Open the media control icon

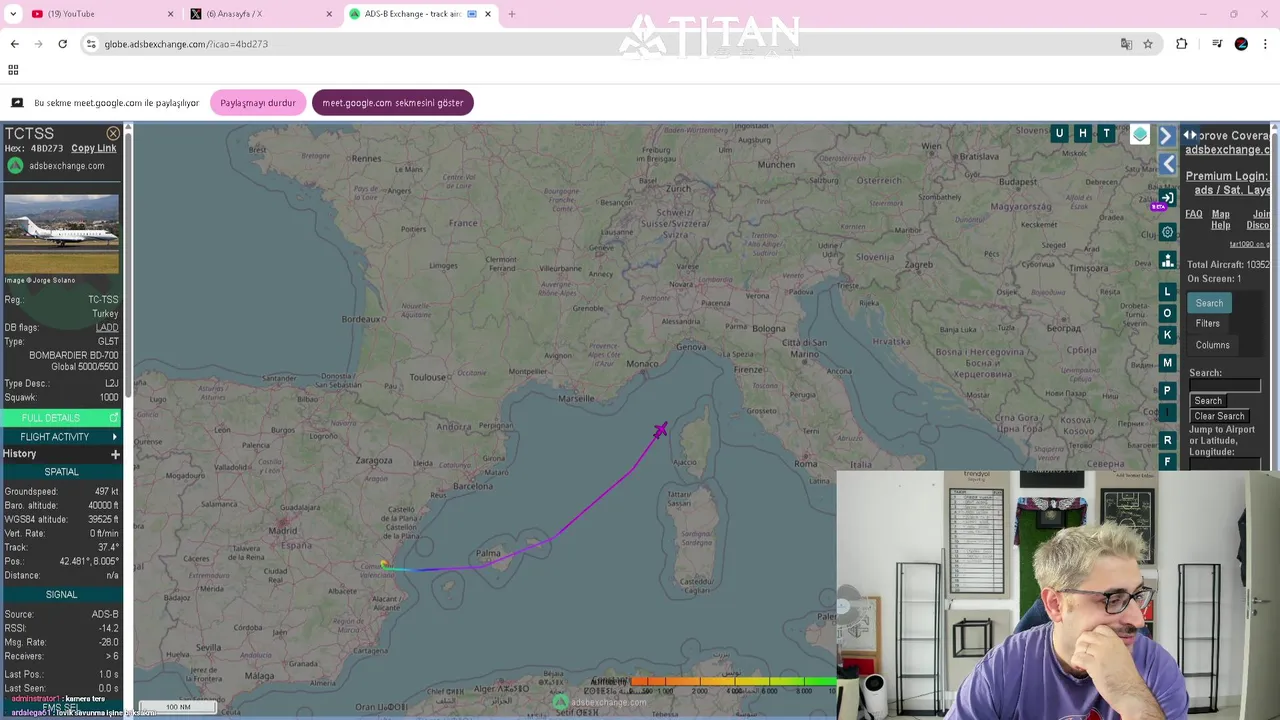[x=1216, y=44]
